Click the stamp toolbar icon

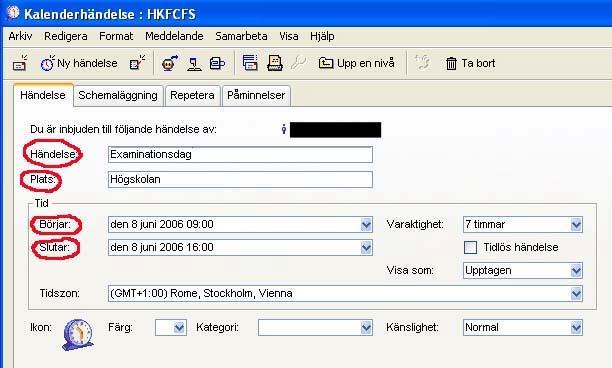[x=194, y=63]
